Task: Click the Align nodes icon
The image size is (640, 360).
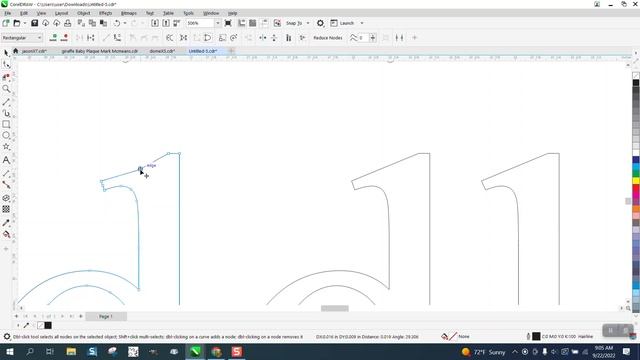Action: pyautogui.click(x=289, y=38)
